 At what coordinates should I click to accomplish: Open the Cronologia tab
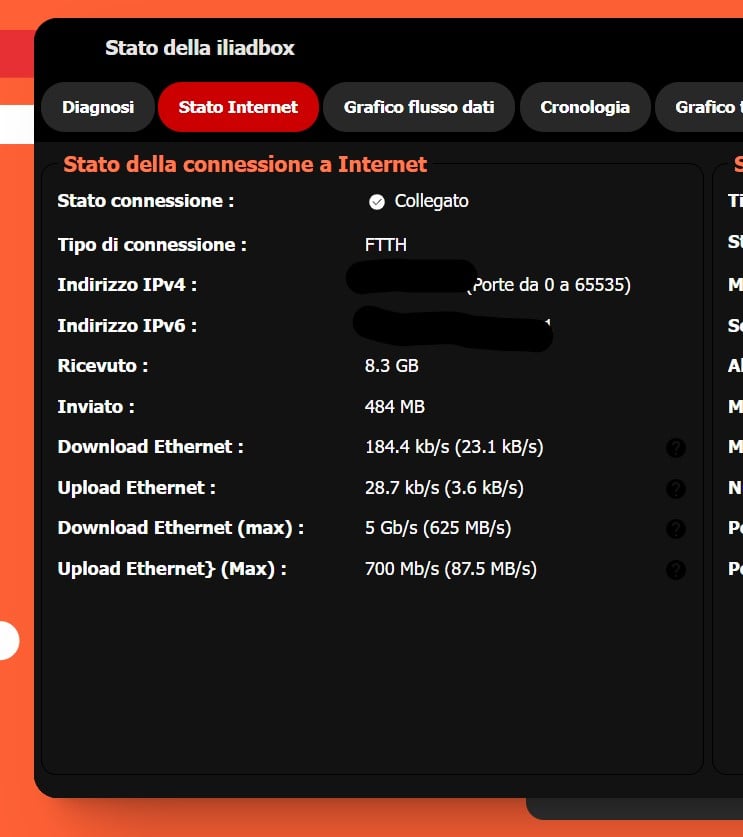[x=585, y=107]
